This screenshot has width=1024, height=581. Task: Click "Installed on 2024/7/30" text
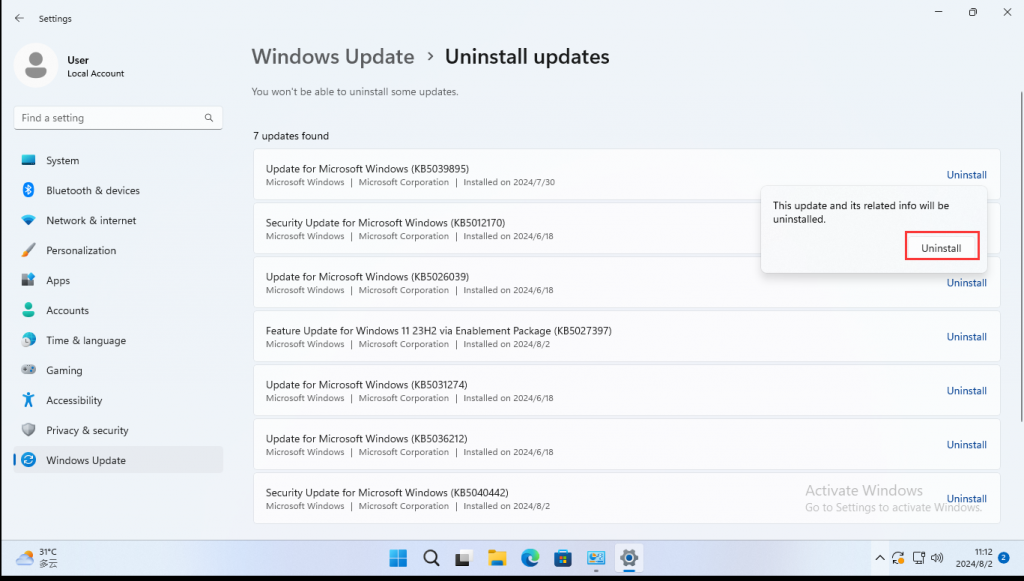[509, 182]
